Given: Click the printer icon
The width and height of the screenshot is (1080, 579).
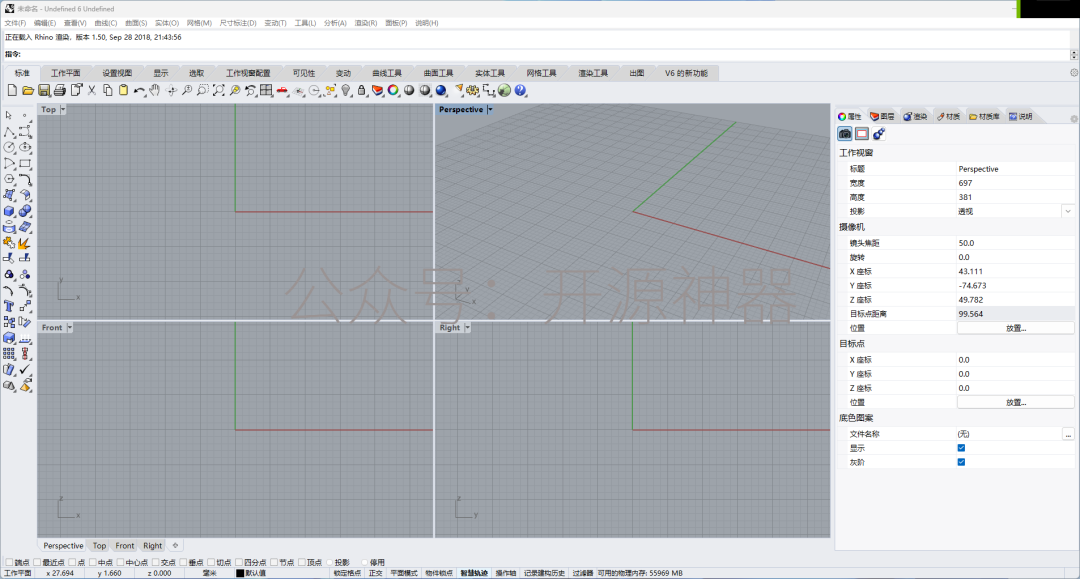Looking at the screenshot, I should pyautogui.click(x=59, y=90).
